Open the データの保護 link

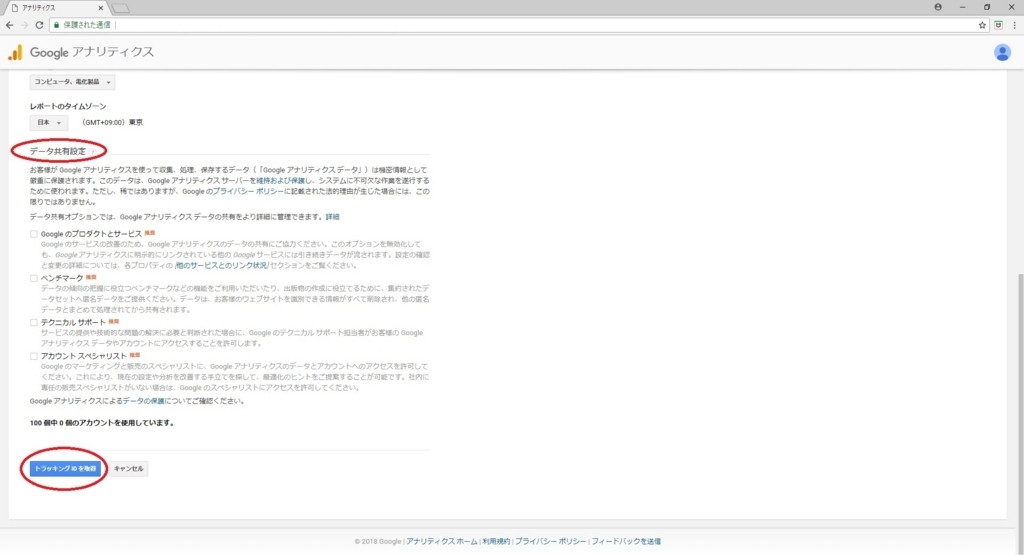click(144, 402)
